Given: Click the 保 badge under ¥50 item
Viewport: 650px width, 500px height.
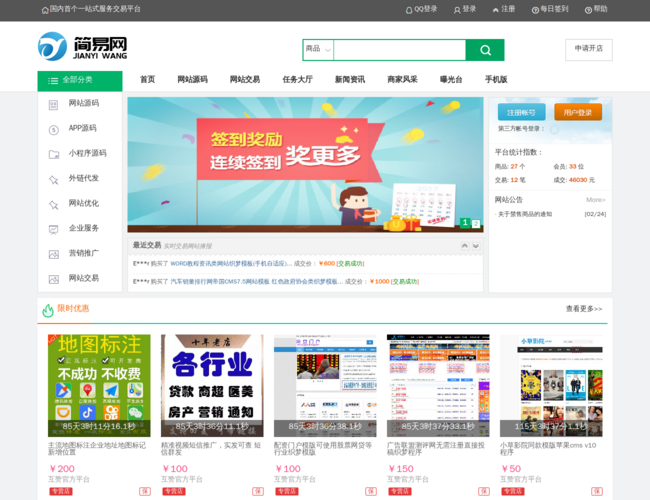Looking at the screenshot, I should [x=597, y=491].
